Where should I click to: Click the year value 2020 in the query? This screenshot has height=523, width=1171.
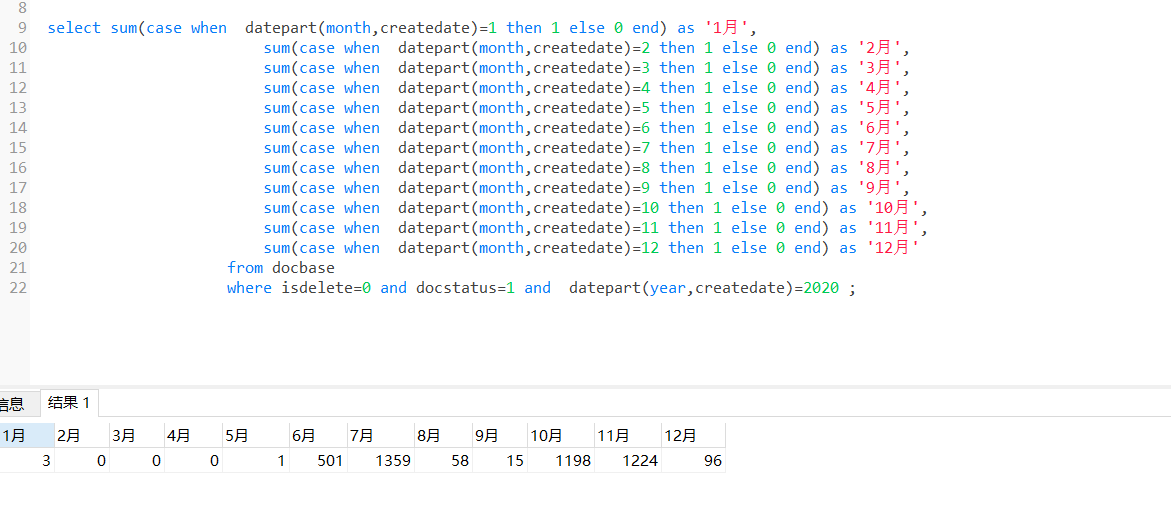(821, 288)
